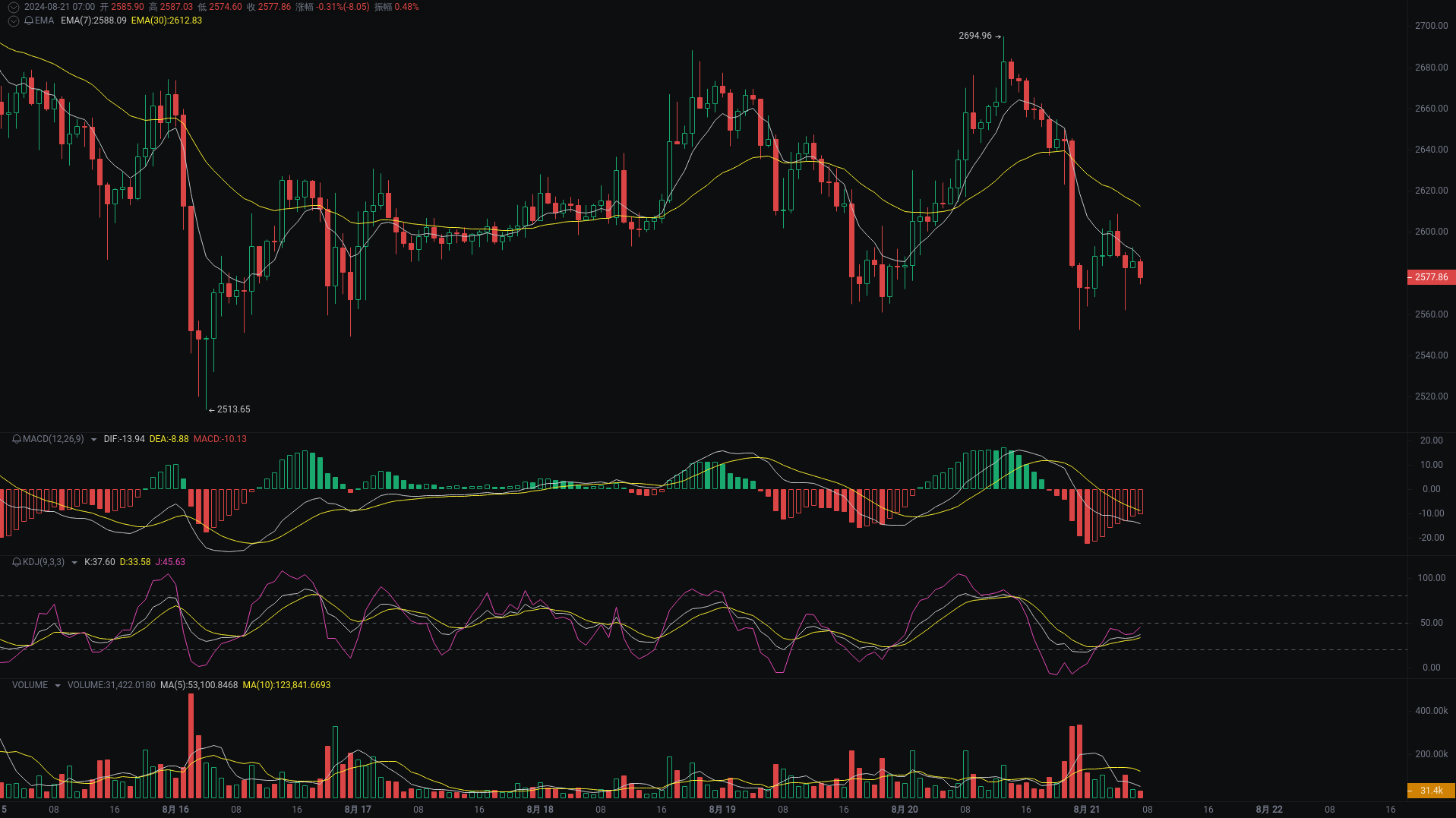Open the MACD indicator dropdown arrow

93,439
